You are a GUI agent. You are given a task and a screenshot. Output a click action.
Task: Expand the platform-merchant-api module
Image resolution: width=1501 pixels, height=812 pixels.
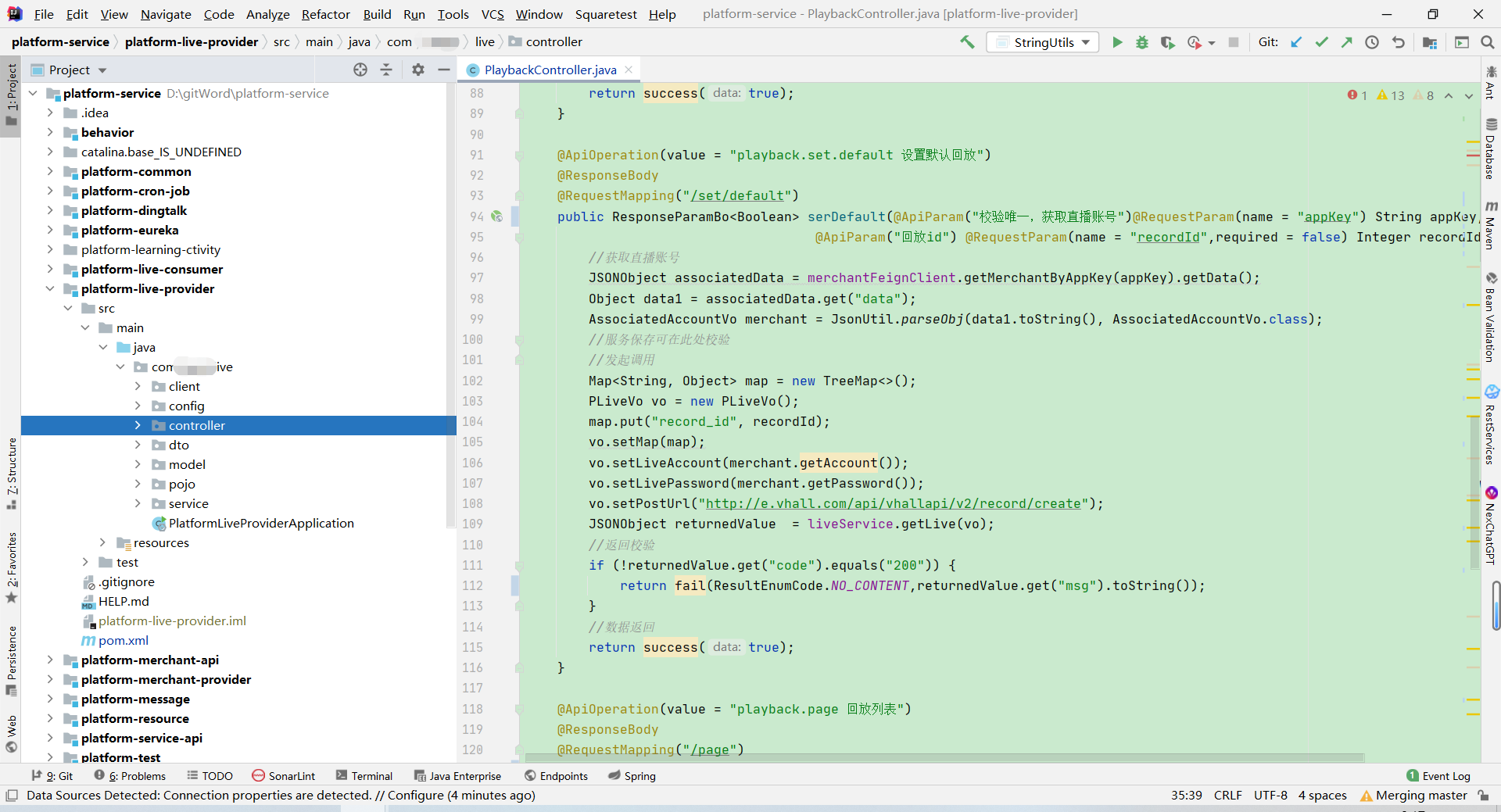pyautogui.click(x=50, y=660)
